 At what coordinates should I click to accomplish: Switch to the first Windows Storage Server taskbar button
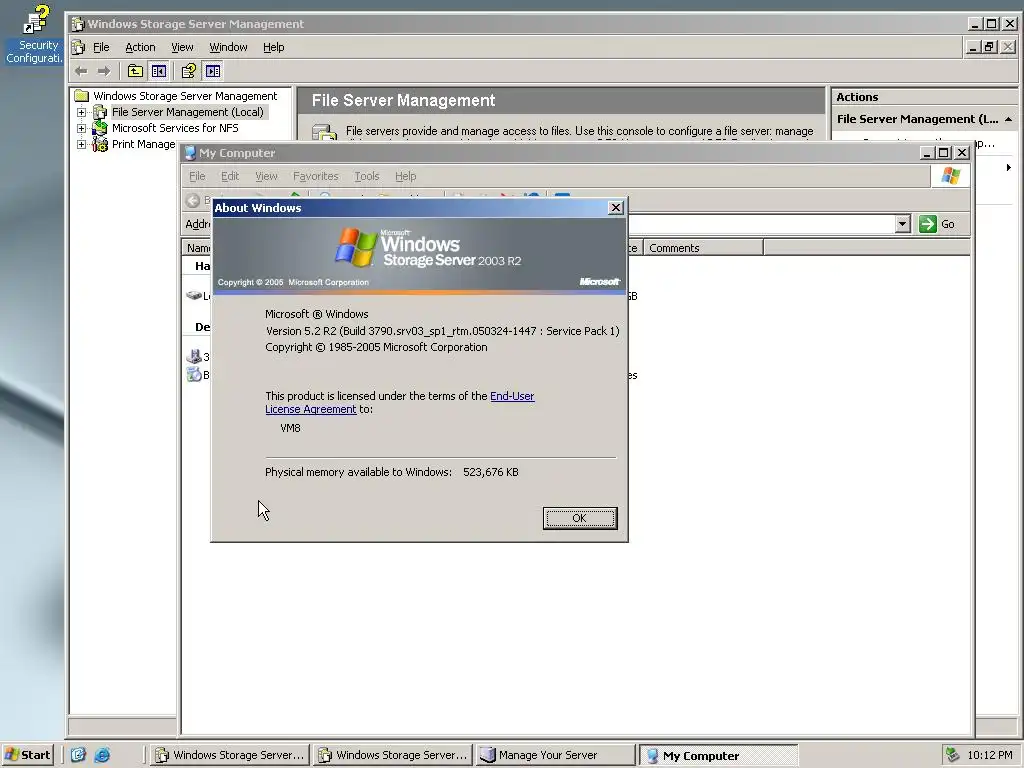(x=230, y=755)
